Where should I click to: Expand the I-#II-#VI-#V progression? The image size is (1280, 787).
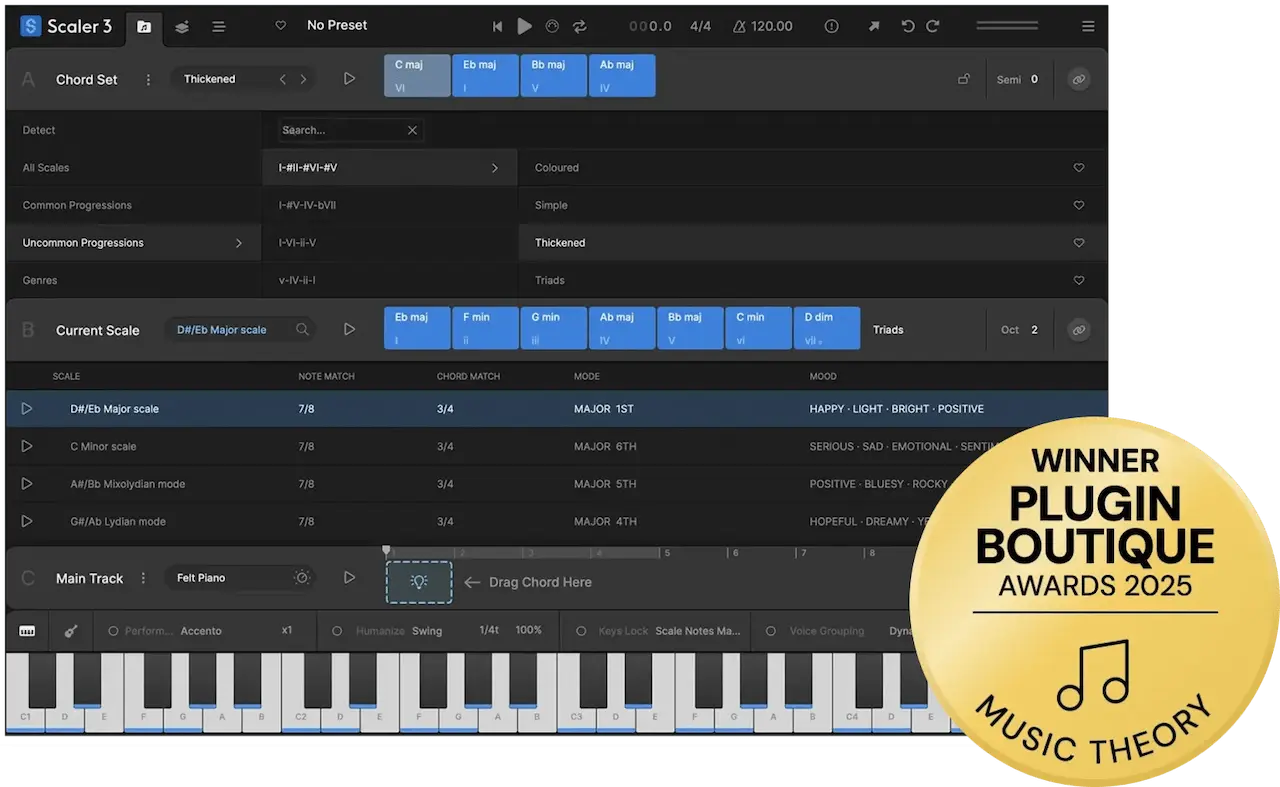390,168
